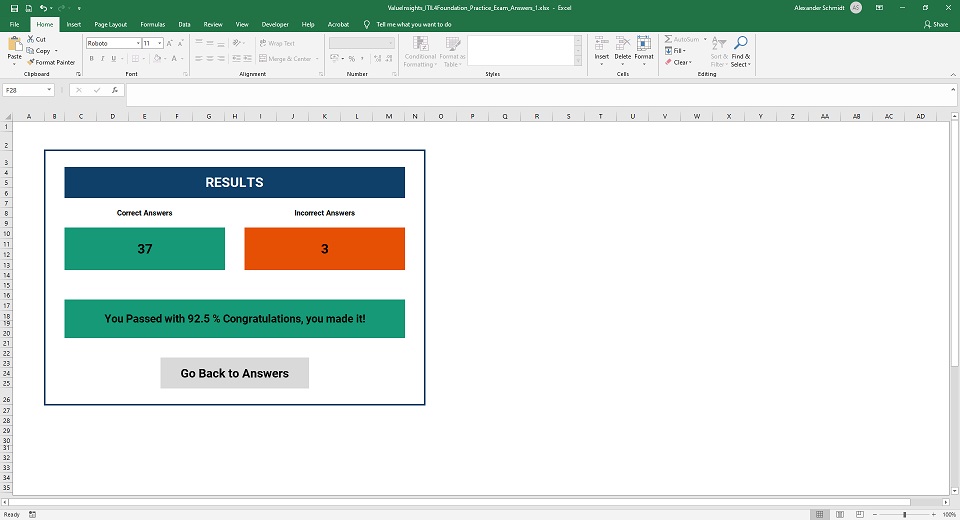Click the Insert Function fx icon

tap(114, 90)
